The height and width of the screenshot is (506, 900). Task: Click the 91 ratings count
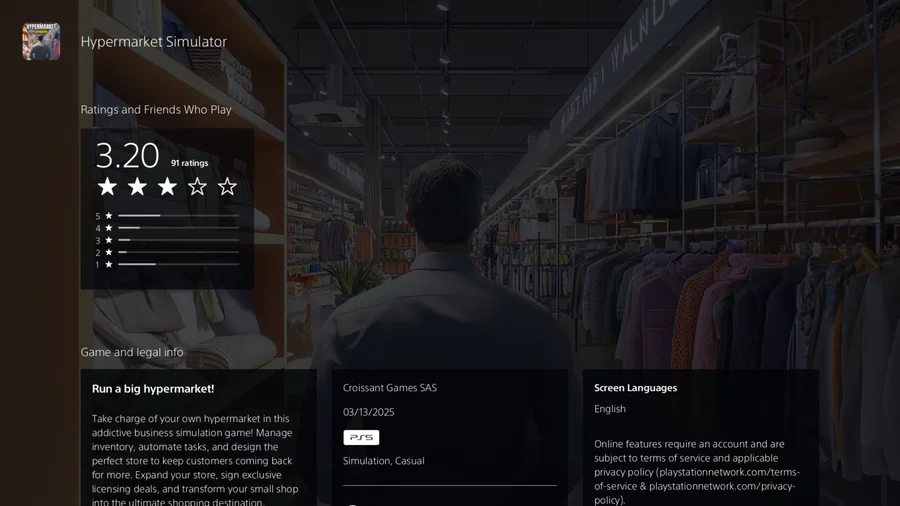(x=189, y=163)
